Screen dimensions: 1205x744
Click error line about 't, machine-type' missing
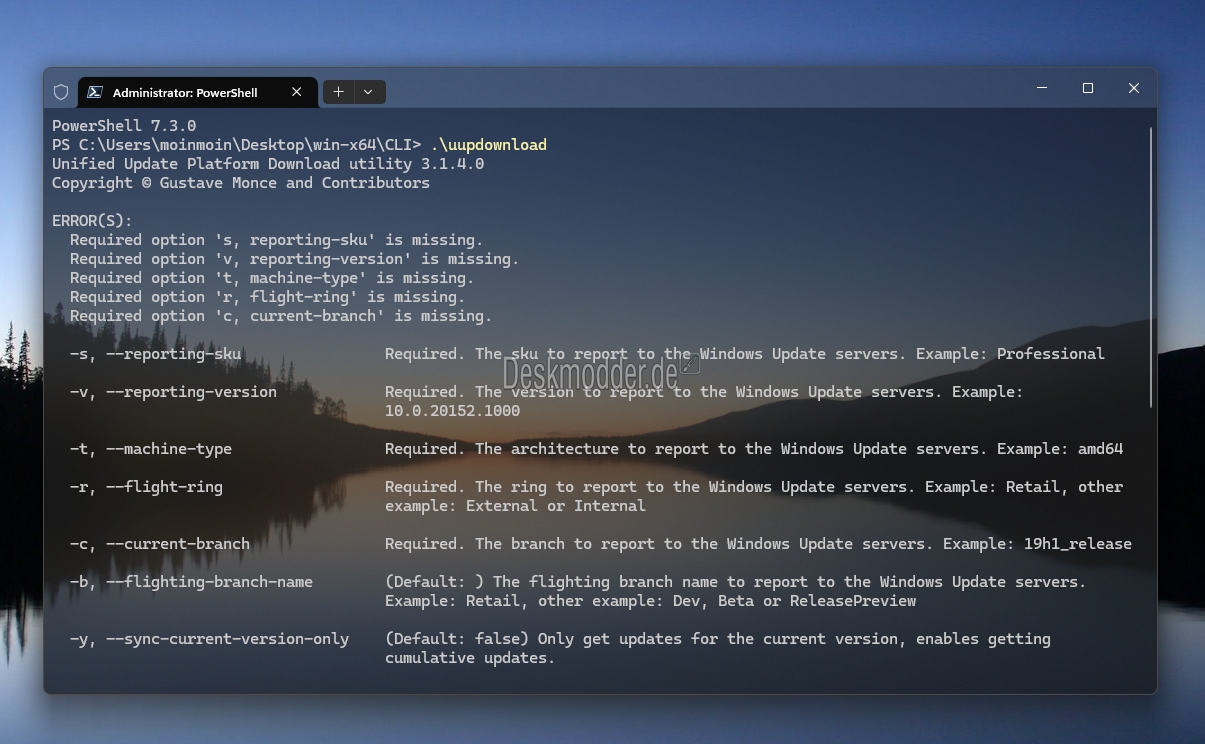tap(272, 278)
